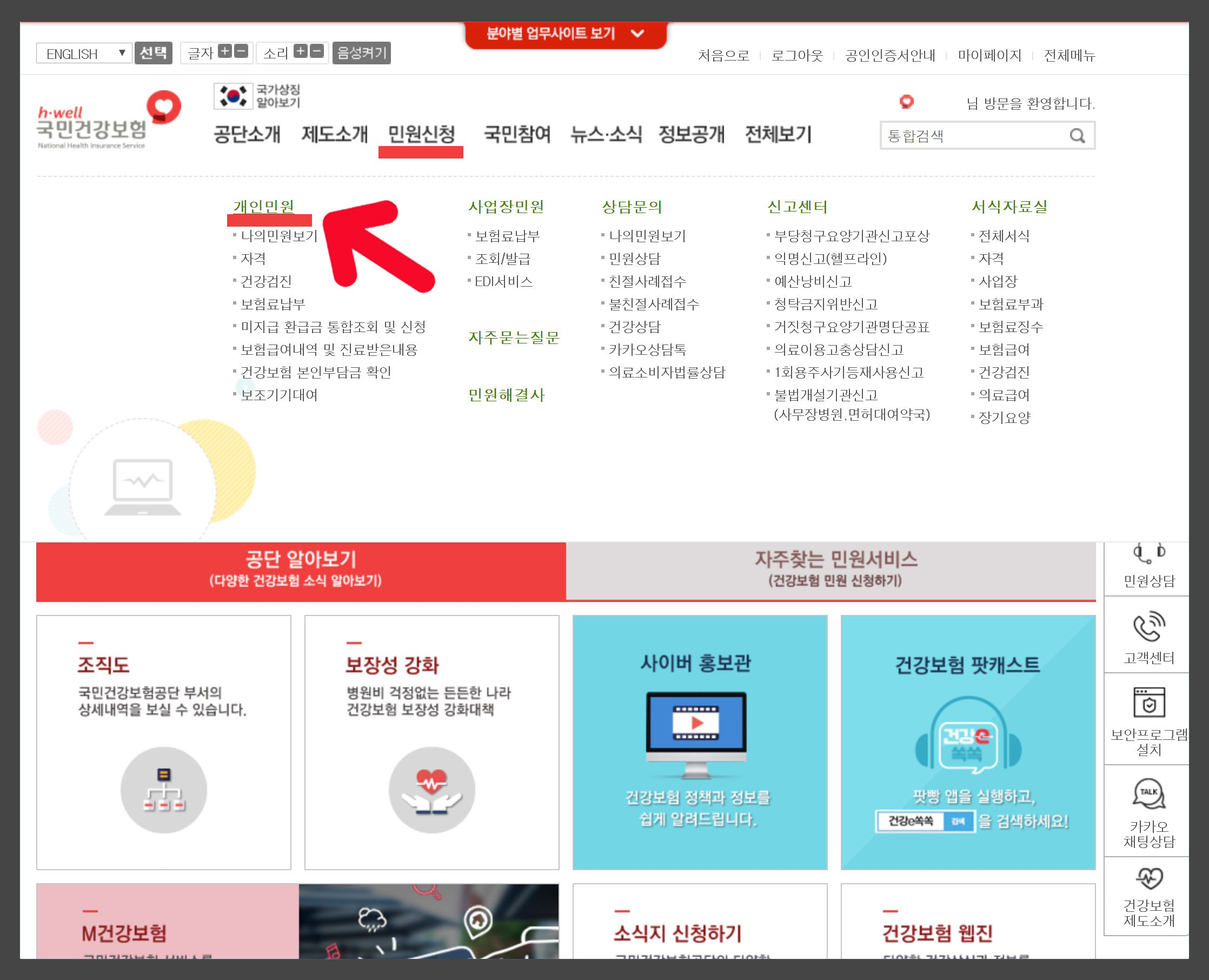This screenshot has width=1209, height=980.
Task: Open the 뉴스·소식 main menu
Action: [606, 134]
